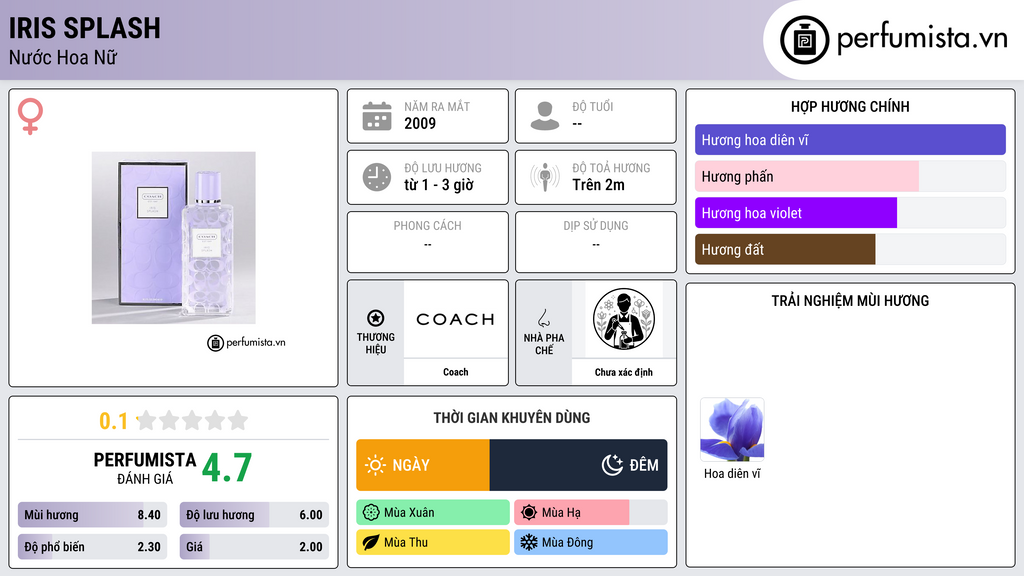Click the Độ lưu hương 6.00 score bar
Image resolution: width=1024 pixels, height=576 pixels.
point(254,515)
